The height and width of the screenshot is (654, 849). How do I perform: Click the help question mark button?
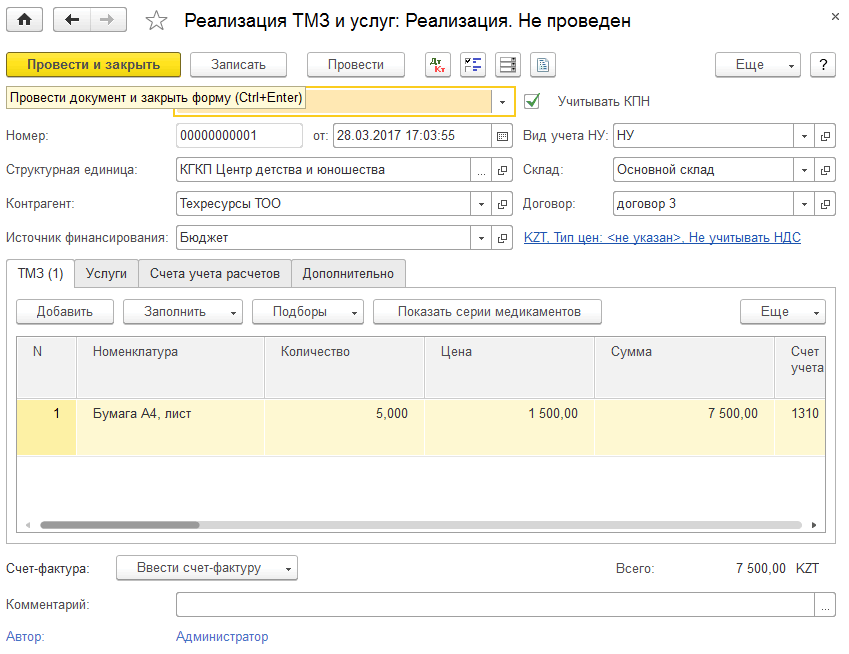(x=822, y=65)
